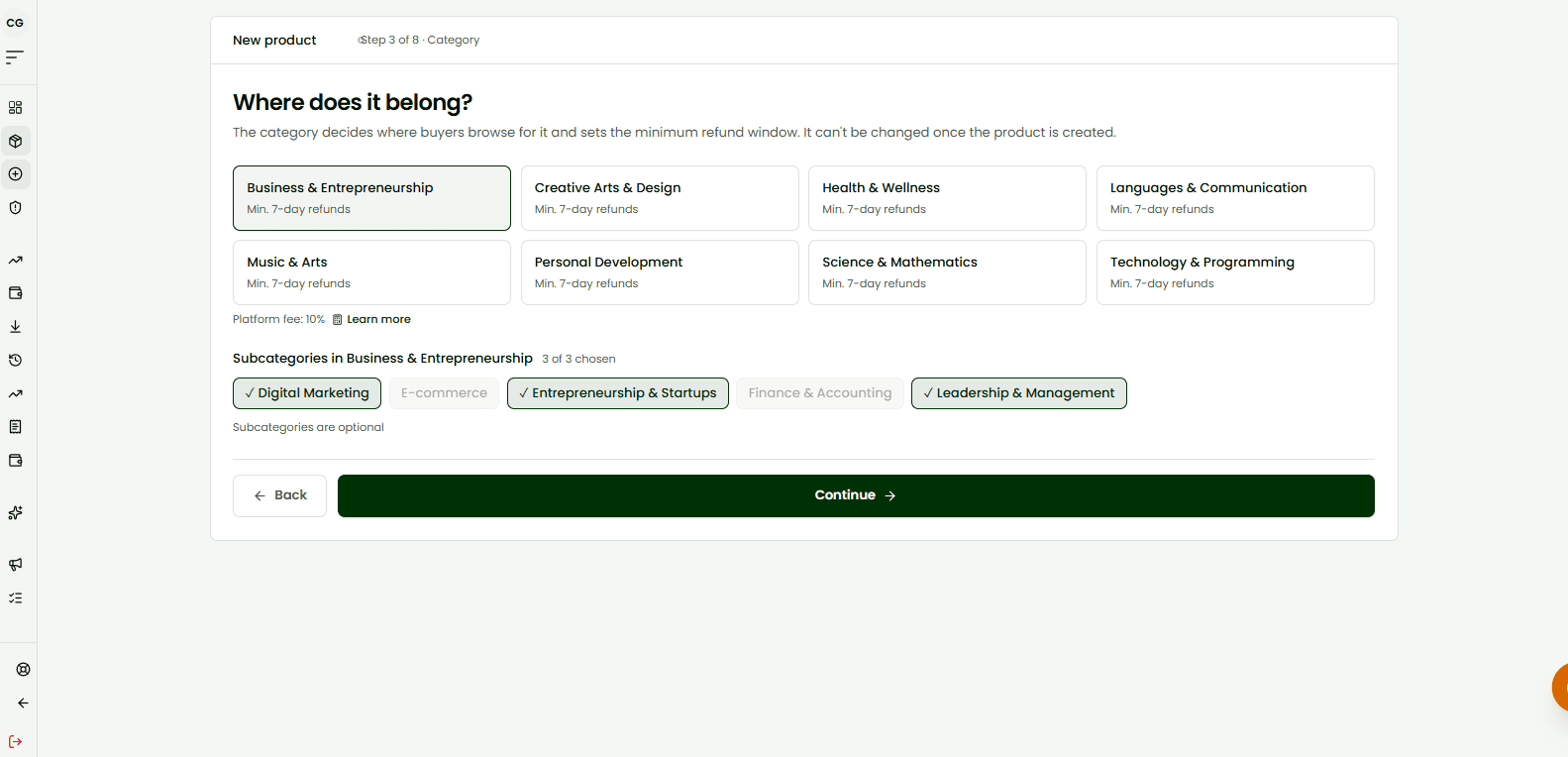
Task: Pick the Science & Mathematics category card
Action: 947,272
